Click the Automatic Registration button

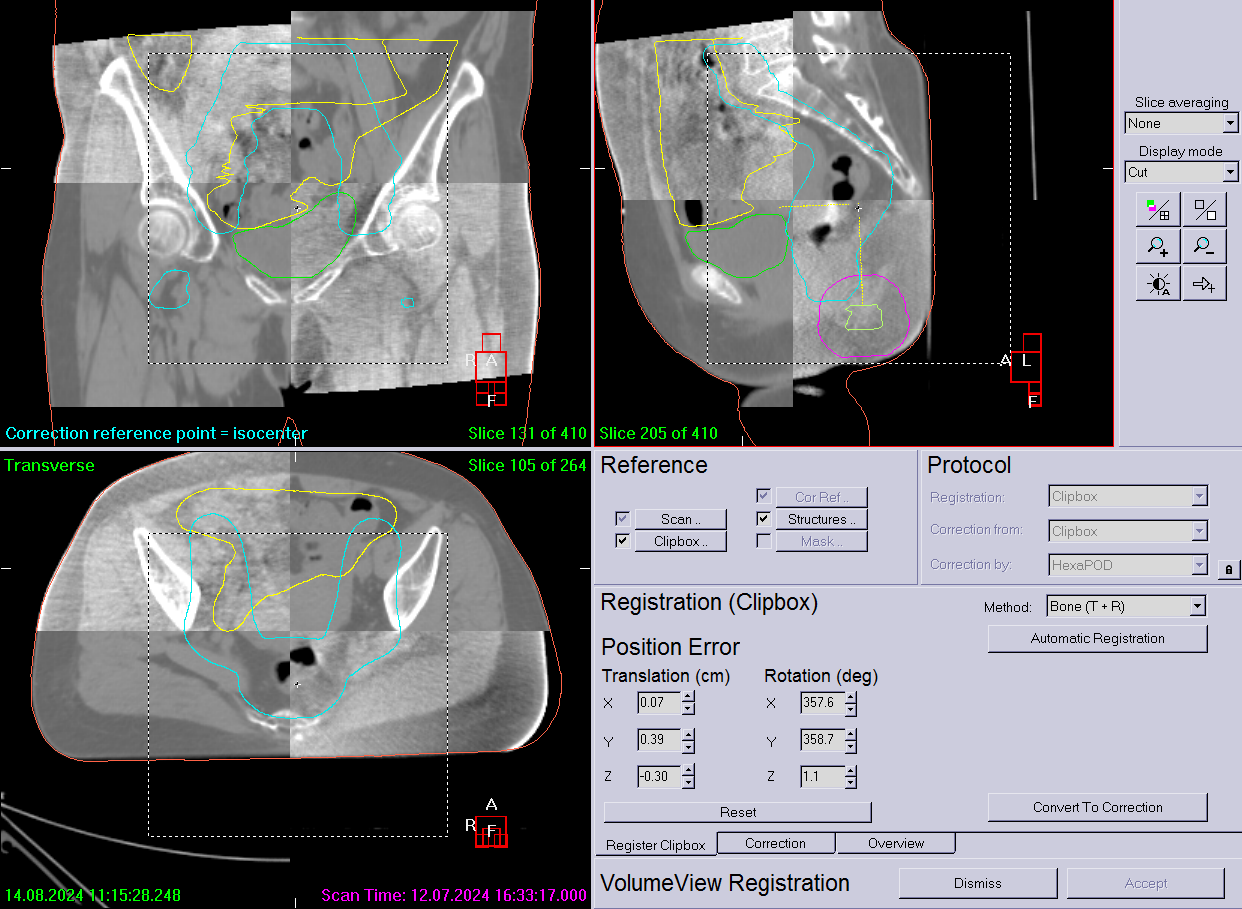[x=1097, y=638]
